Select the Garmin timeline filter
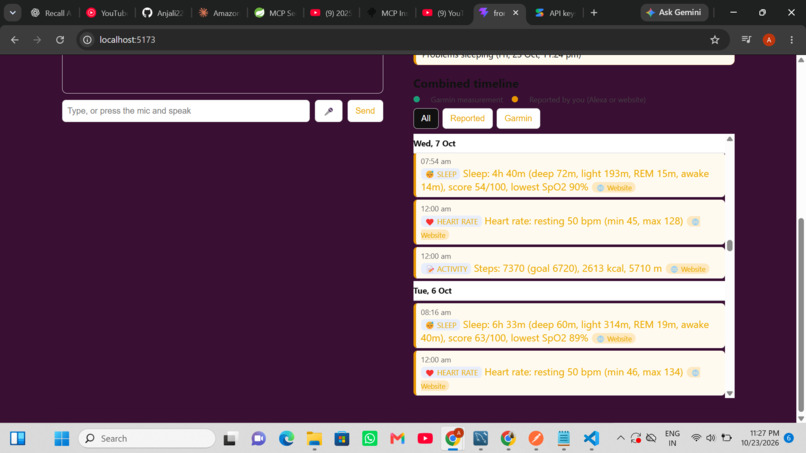The image size is (806, 453). click(x=518, y=118)
